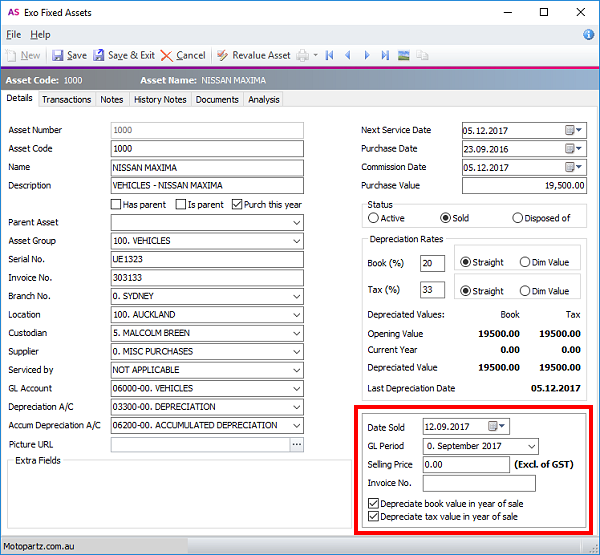
Task: Click the blue help info icon
Action: (x=588, y=34)
